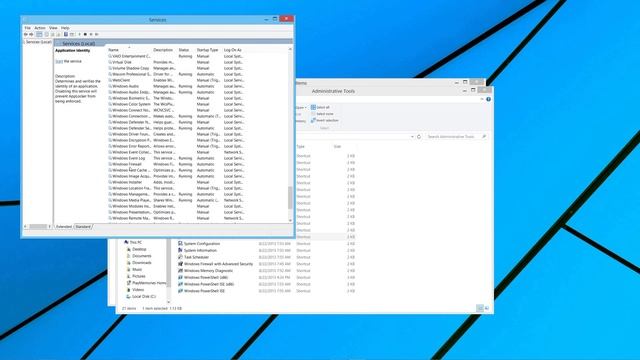This screenshot has height=360, width=640.
Task: Select the Volume Shadow Copy service
Action: (x=176, y=68)
